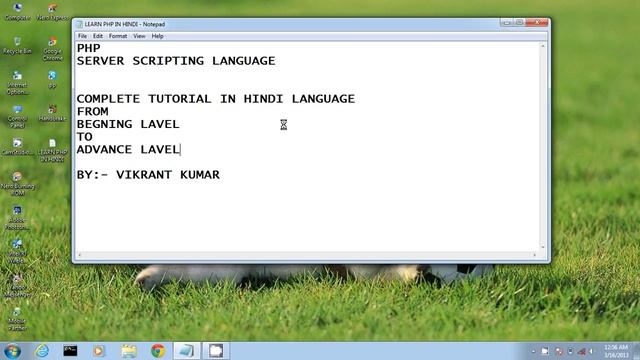Open the clock and date in taskbar
This screenshot has width=640, height=360.
(616, 351)
